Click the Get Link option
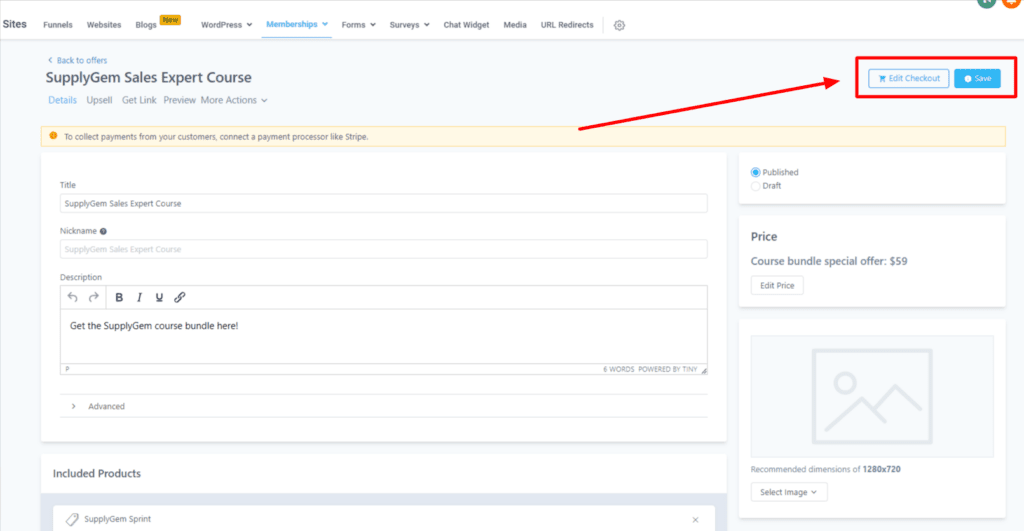Screen dimensions: 1024x531 coord(139,100)
